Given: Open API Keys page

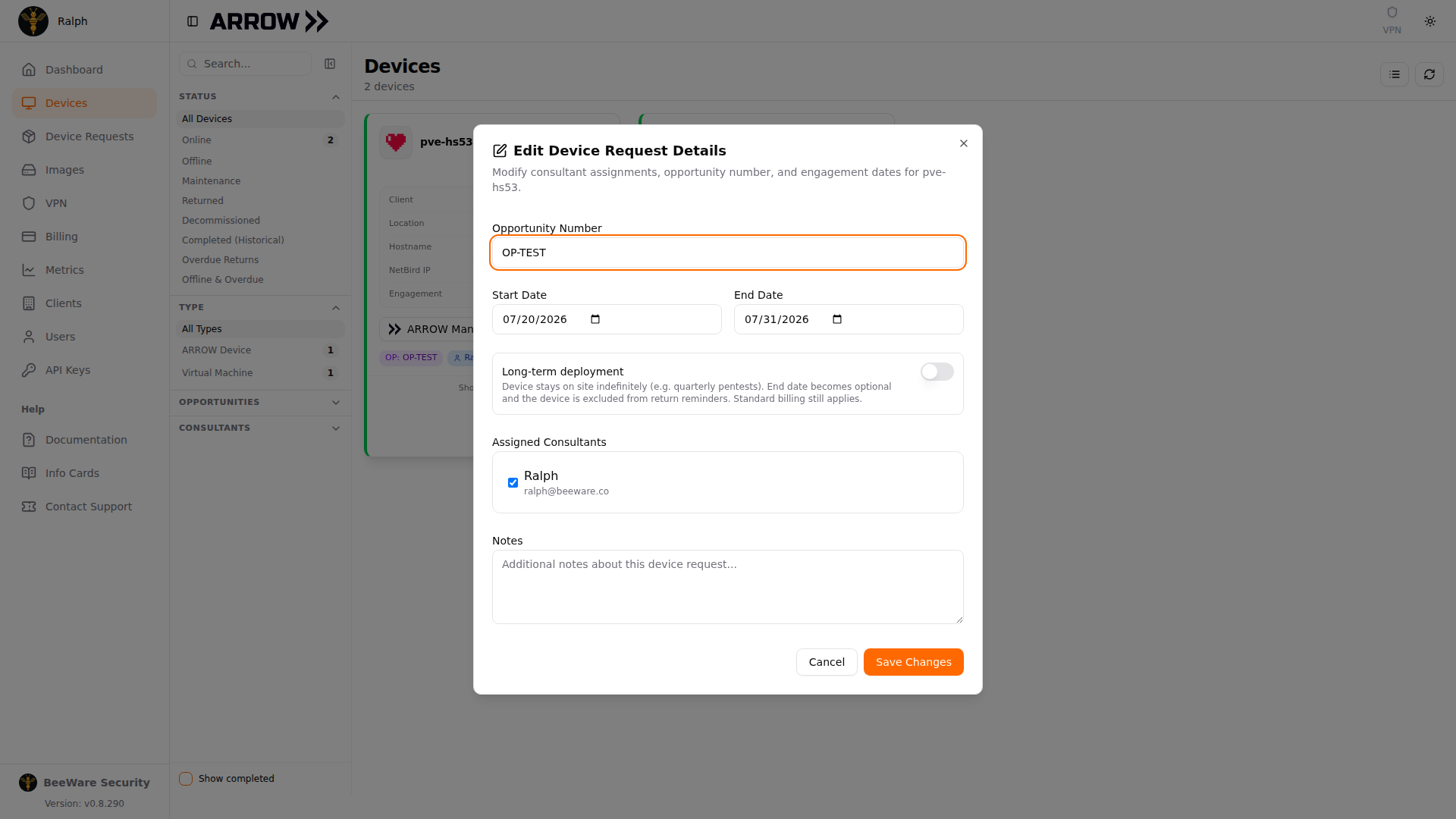Looking at the screenshot, I should (x=84, y=370).
